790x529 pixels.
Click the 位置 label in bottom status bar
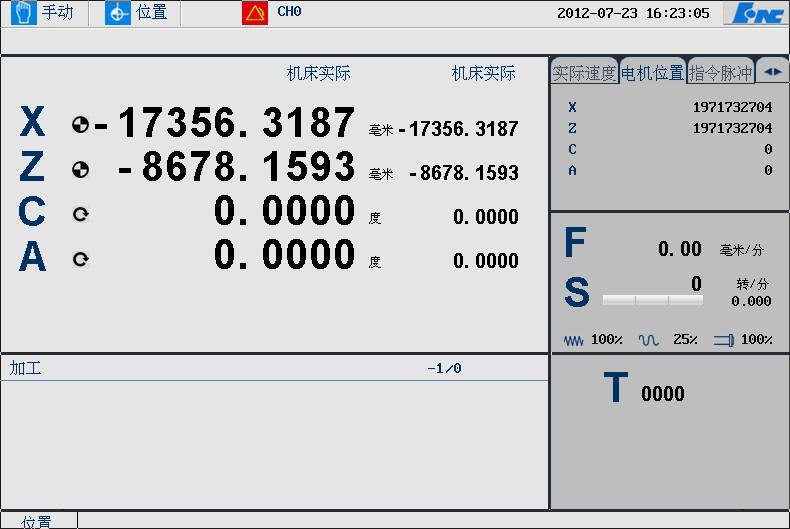[x=37, y=521]
